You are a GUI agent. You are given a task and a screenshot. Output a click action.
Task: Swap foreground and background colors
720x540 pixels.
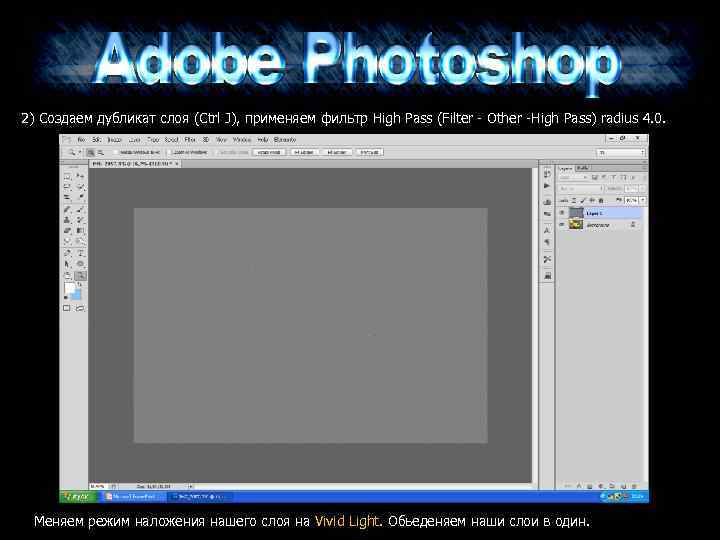point(79,285)
